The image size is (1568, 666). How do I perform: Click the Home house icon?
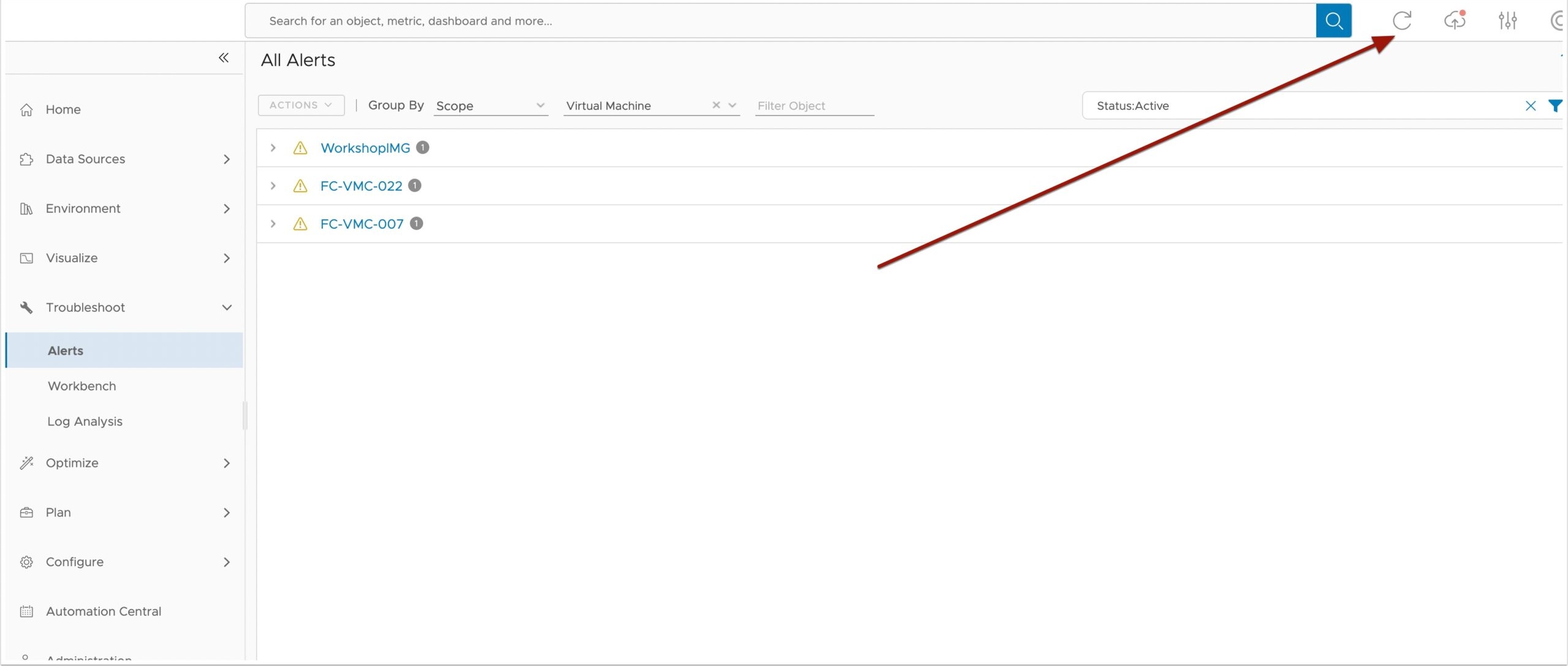point(26,110)
